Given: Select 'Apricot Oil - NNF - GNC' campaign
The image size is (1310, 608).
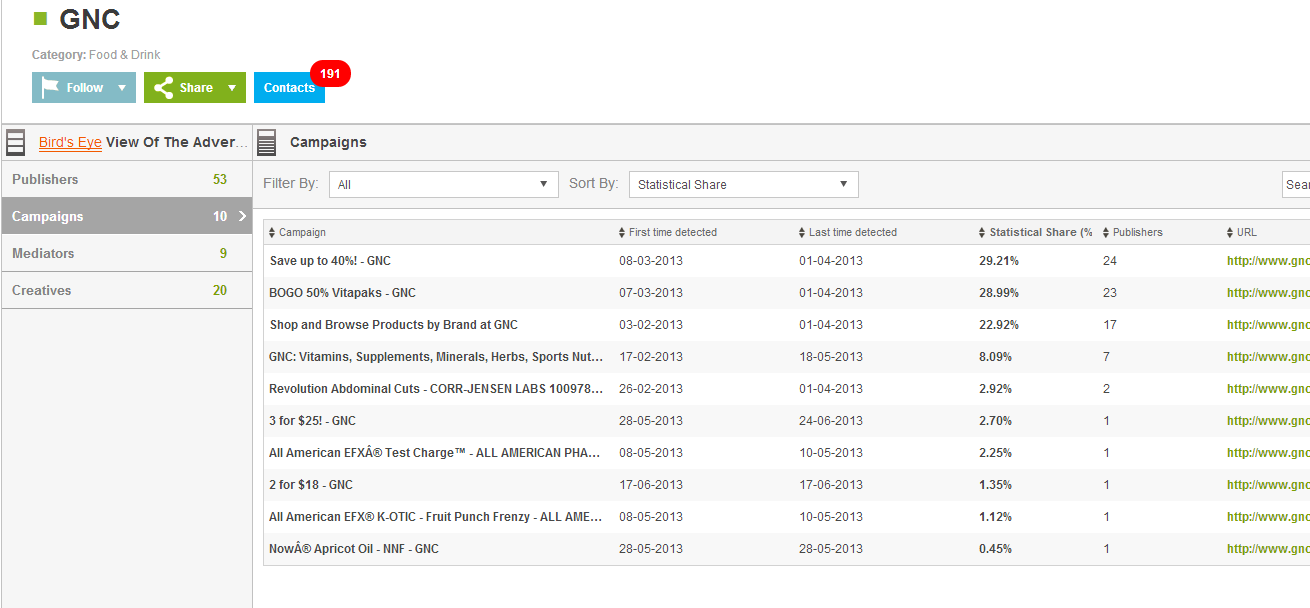Looking at the screenshot, I should (x=354, y=549).
